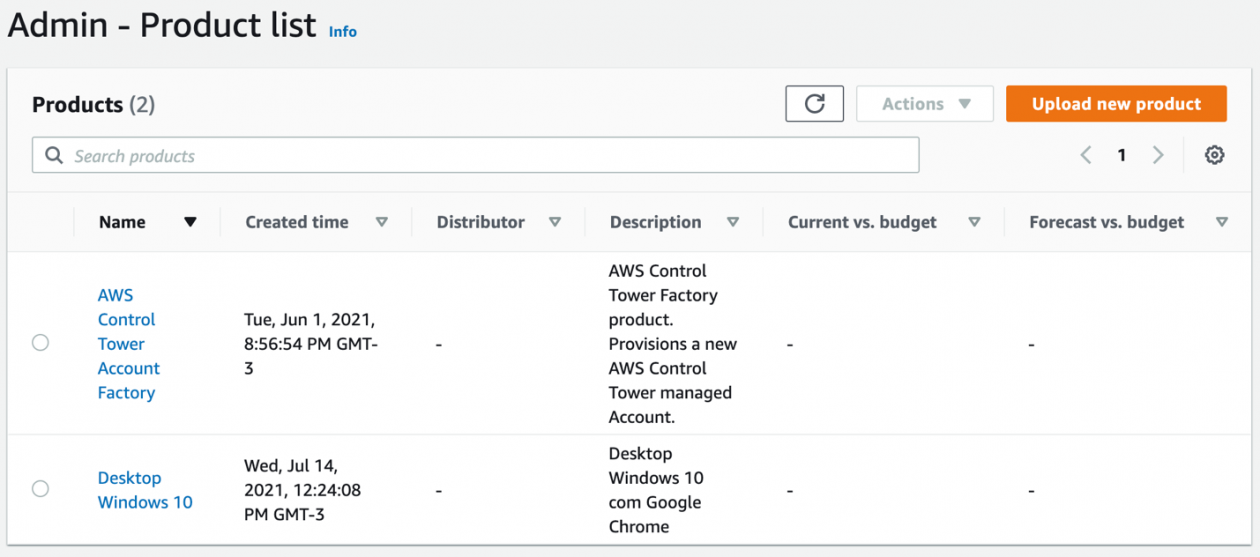The image size is (1260, 557).
Task: Click Upload new product button
Action: tap(1116, 104)
